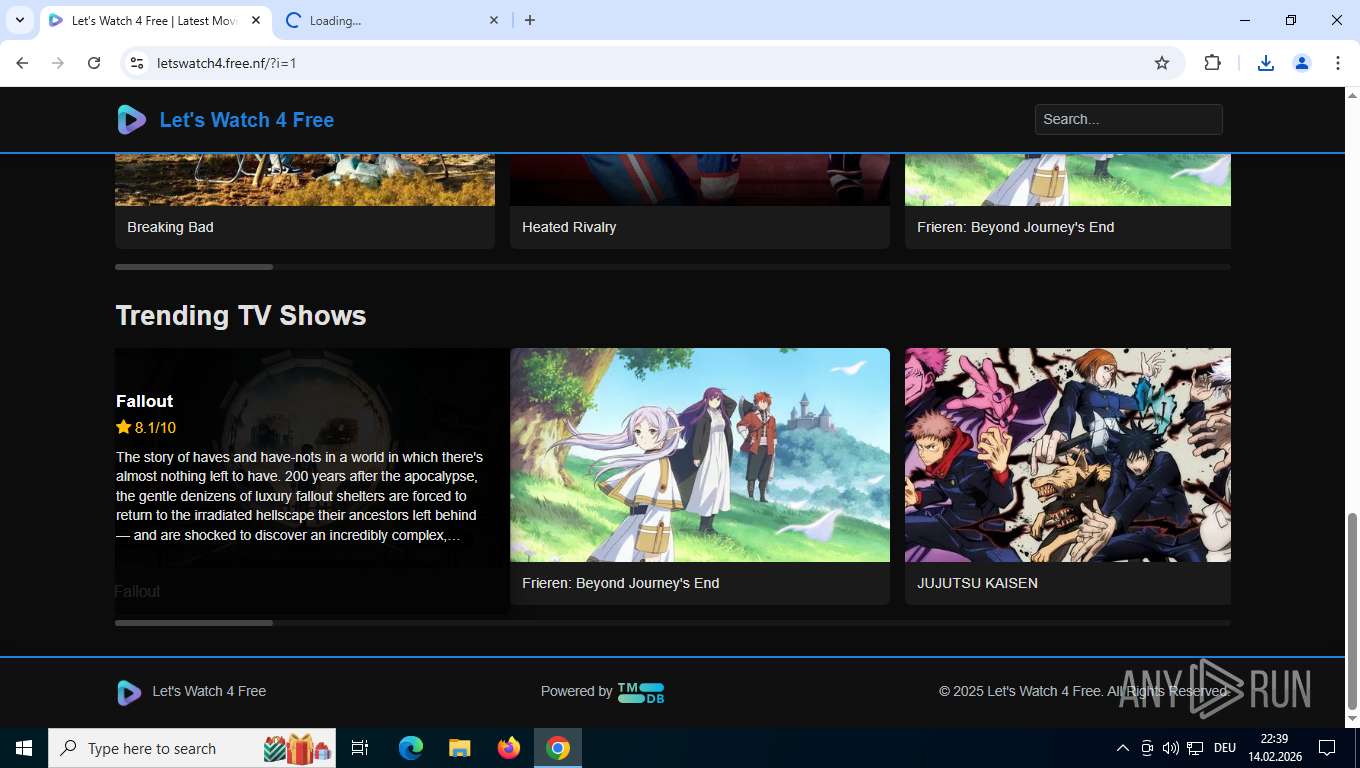Bookmark this page with the star icon
The image size is (1360, 768).
tap(1162, 63)
